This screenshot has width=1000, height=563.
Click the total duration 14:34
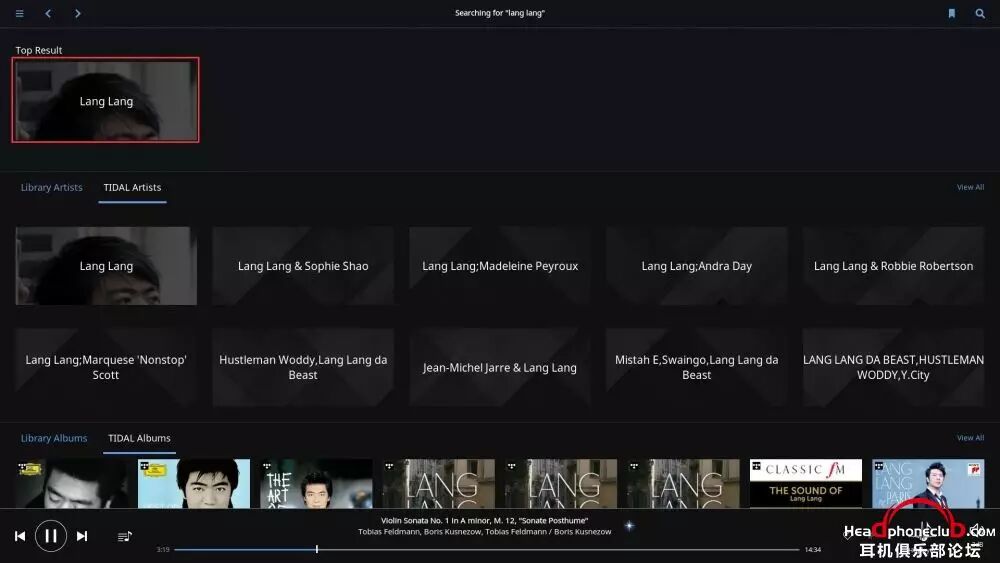[x=812, y=550]
